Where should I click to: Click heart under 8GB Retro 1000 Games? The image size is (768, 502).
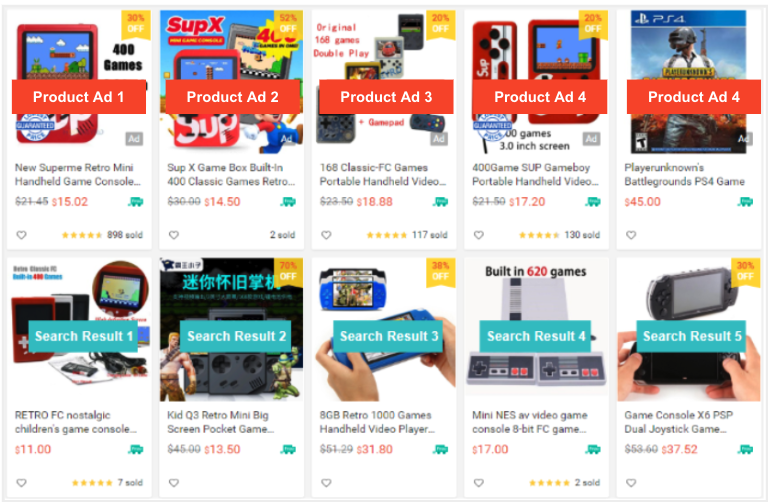[326, 483]
